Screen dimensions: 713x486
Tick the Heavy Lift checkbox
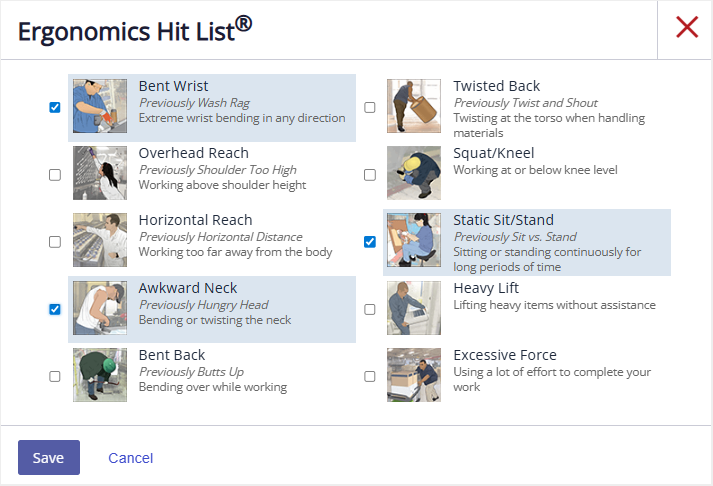[370, 309]
